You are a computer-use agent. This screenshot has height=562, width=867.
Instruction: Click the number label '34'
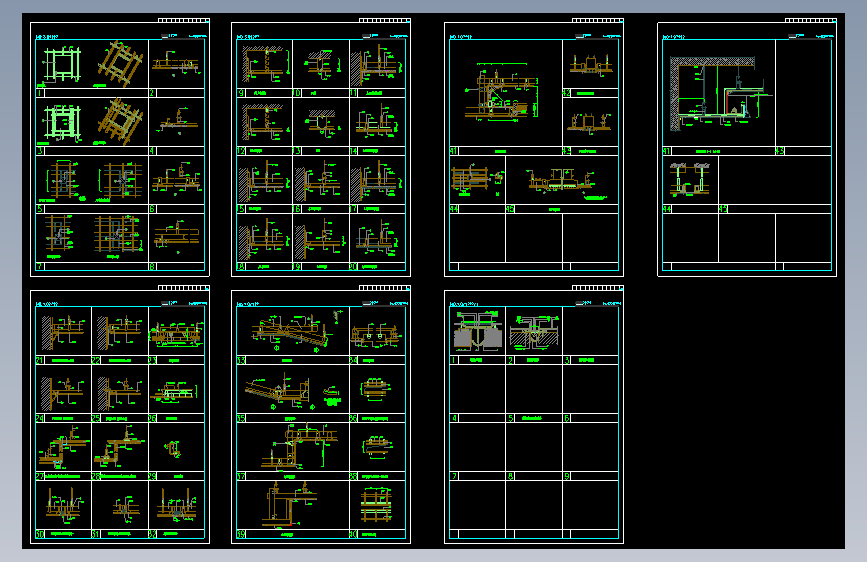(353, 360)
